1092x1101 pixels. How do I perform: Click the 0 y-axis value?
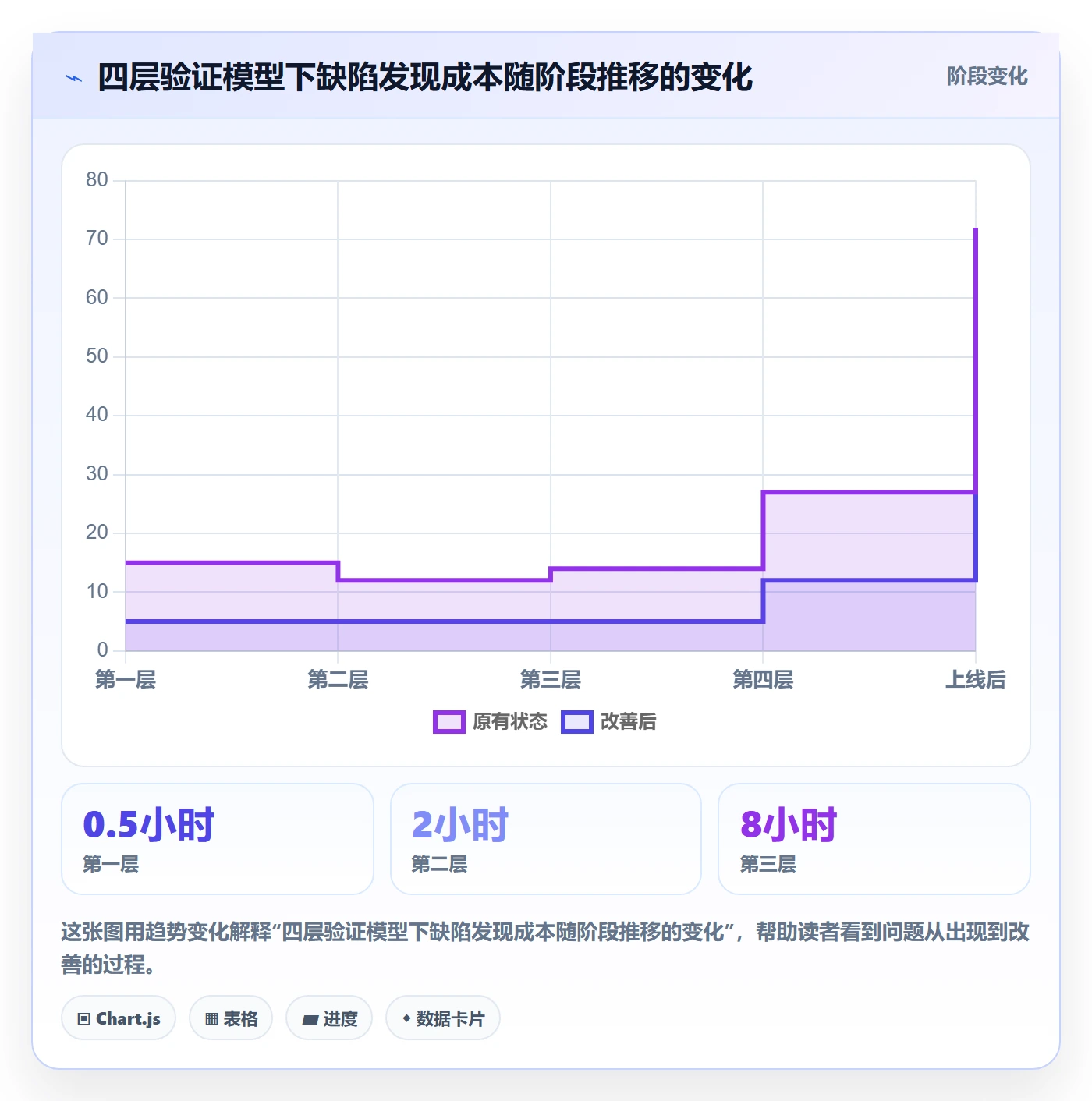pyautogui.click(x=102, y=650)
